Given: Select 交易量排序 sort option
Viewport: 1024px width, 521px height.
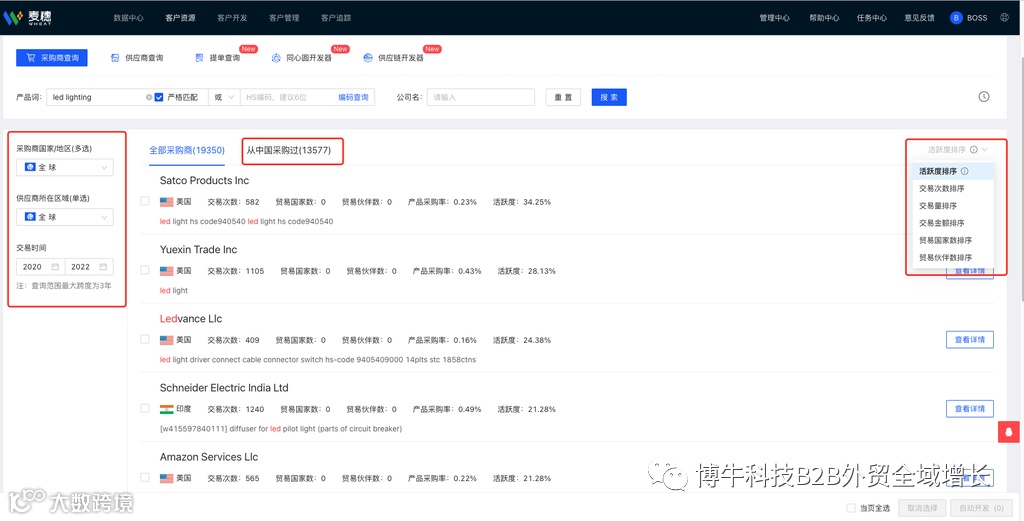Looking at the screenshot, I should point(953,206).
